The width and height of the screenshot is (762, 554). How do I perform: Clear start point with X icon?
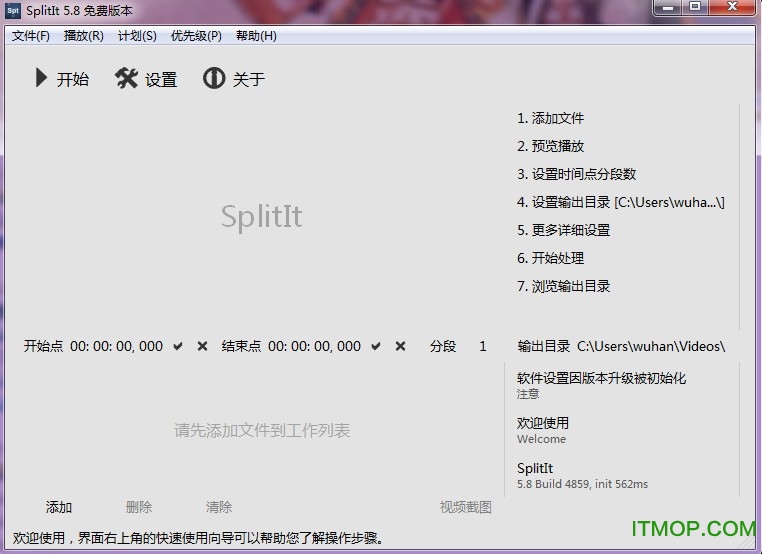coord(202,346)
